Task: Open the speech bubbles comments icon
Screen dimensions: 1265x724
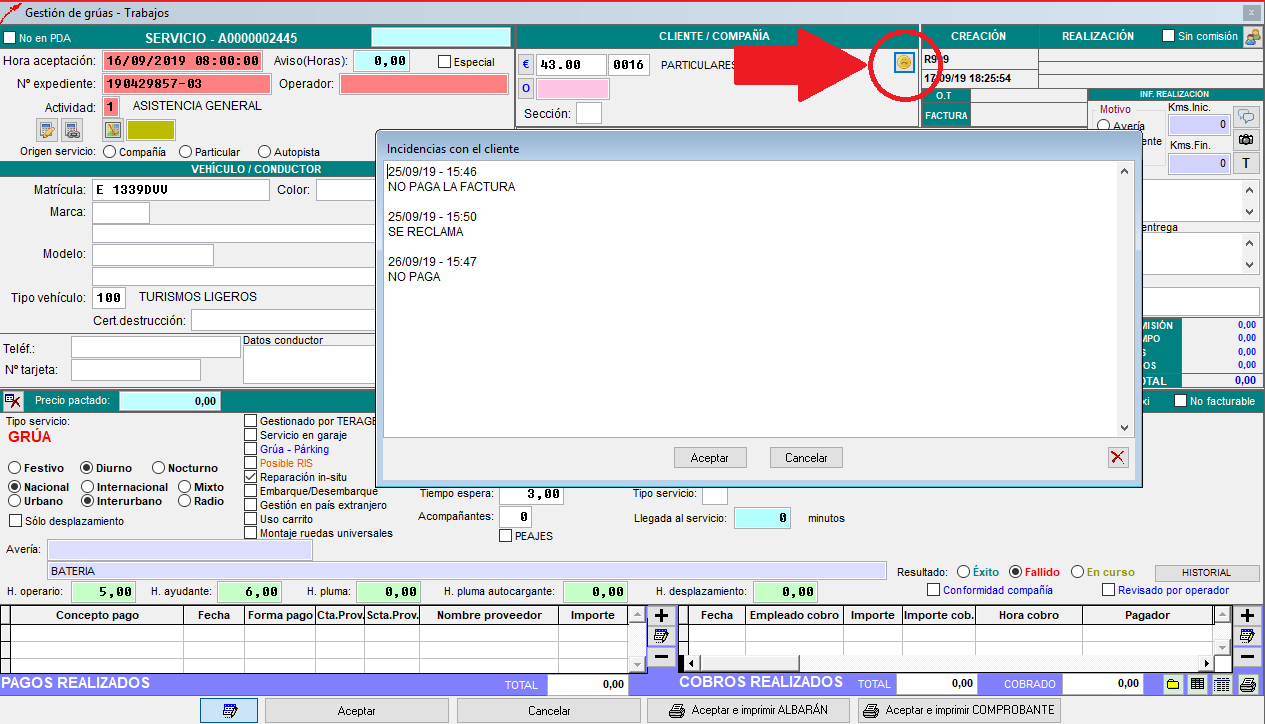Action: (x=1246, y=116)
